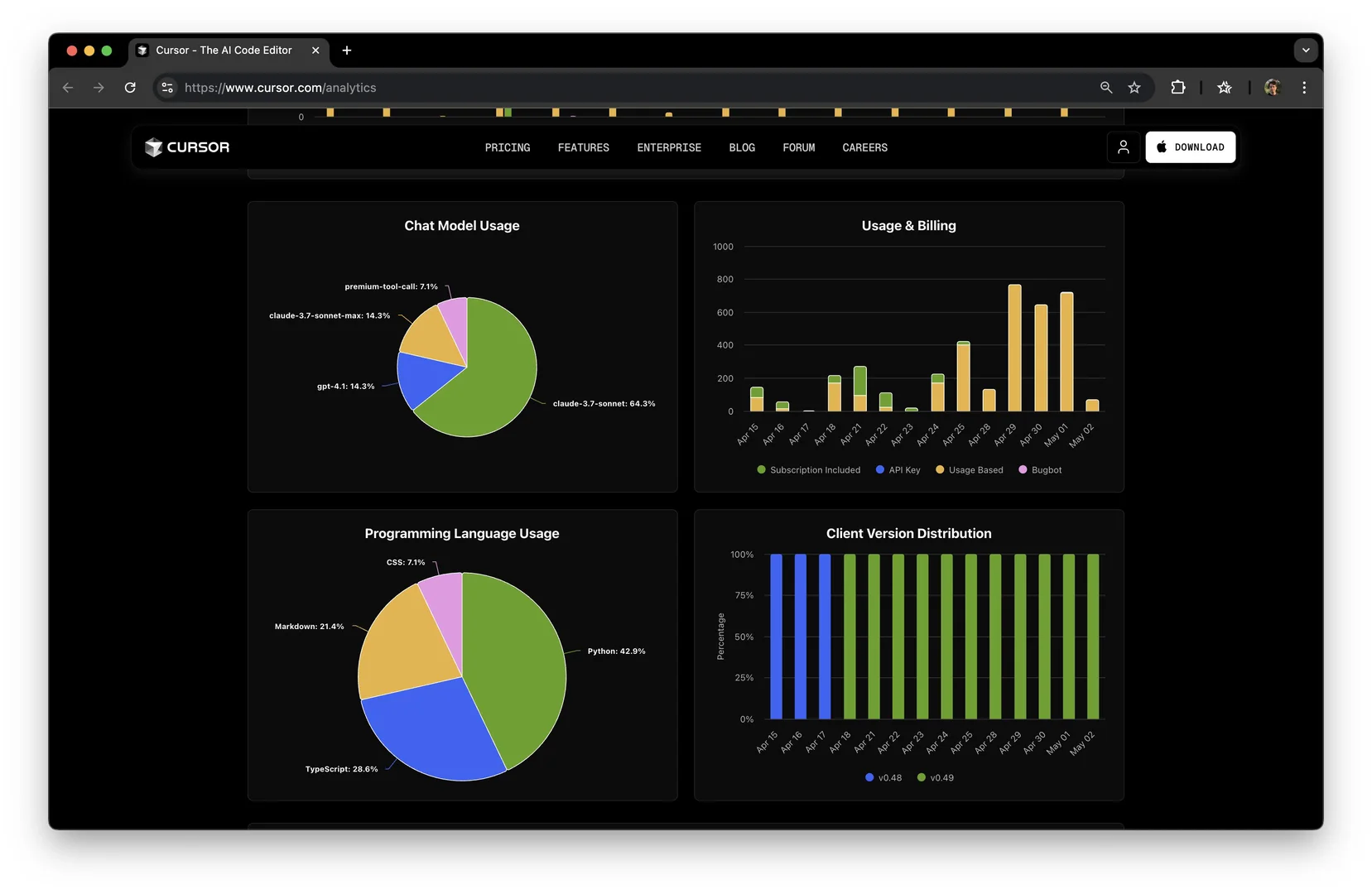The height and width of the screenshot is (894, 1372).
Task: Open site information icon in address bar
Action: [x=167, y=88]
